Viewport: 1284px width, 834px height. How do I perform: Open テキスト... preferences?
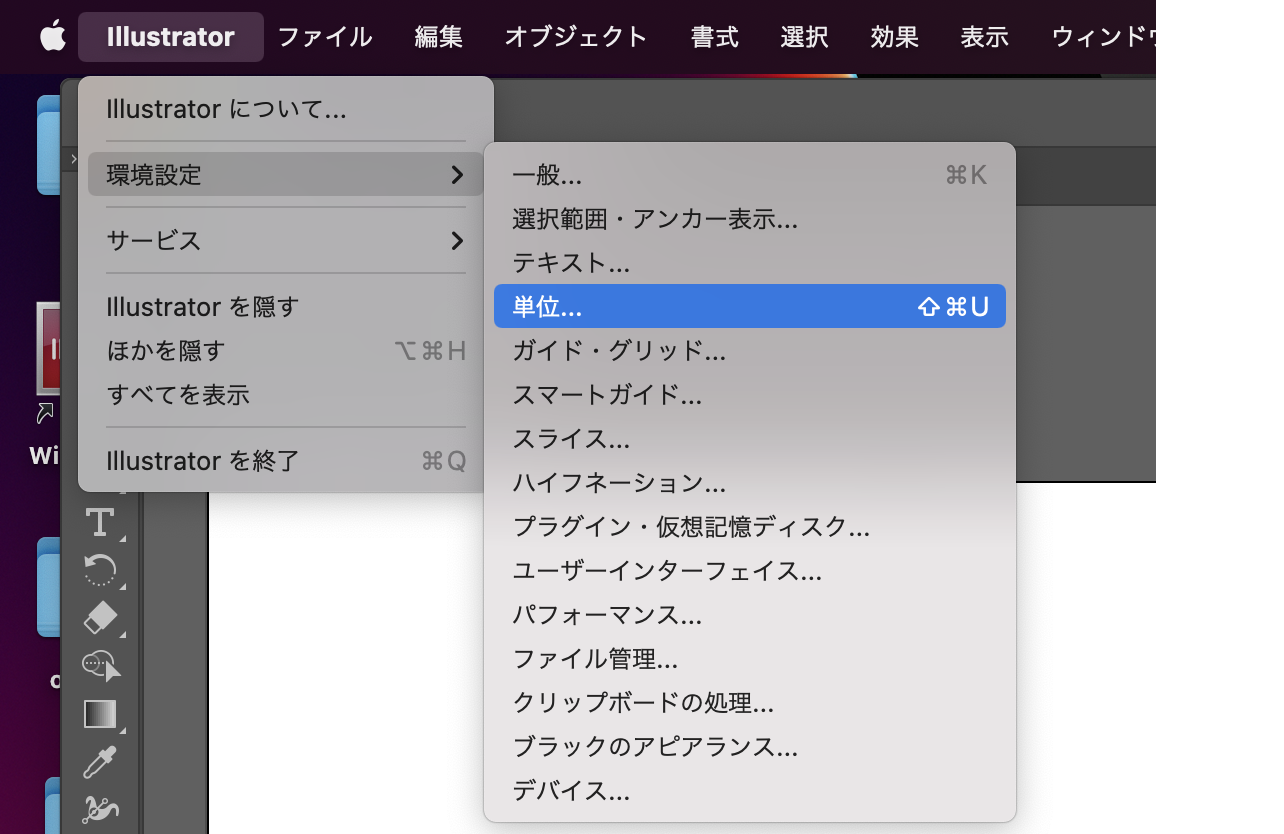[x=750, y=263]
